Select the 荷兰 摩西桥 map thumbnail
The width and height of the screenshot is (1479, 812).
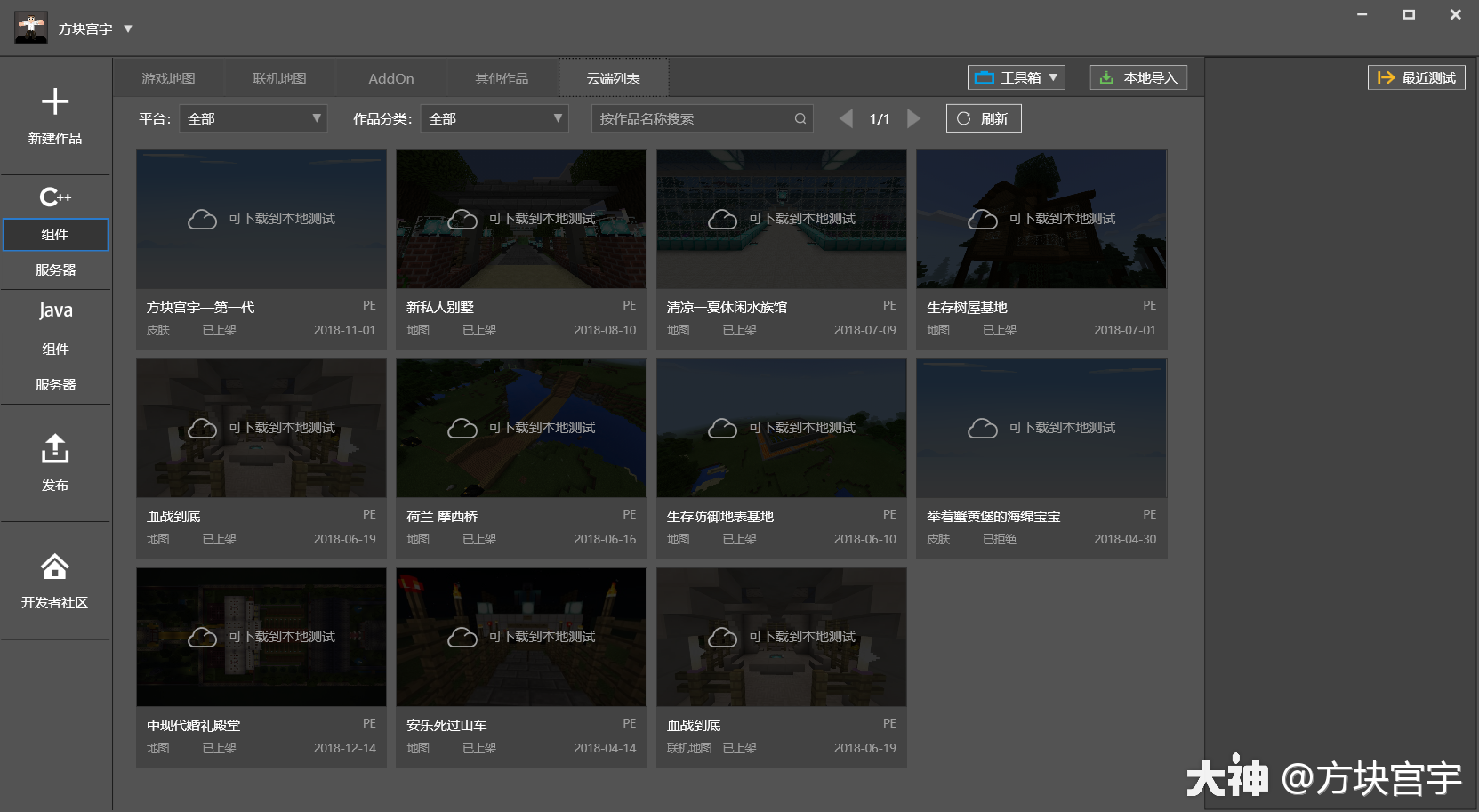click(x=521, y=429)
